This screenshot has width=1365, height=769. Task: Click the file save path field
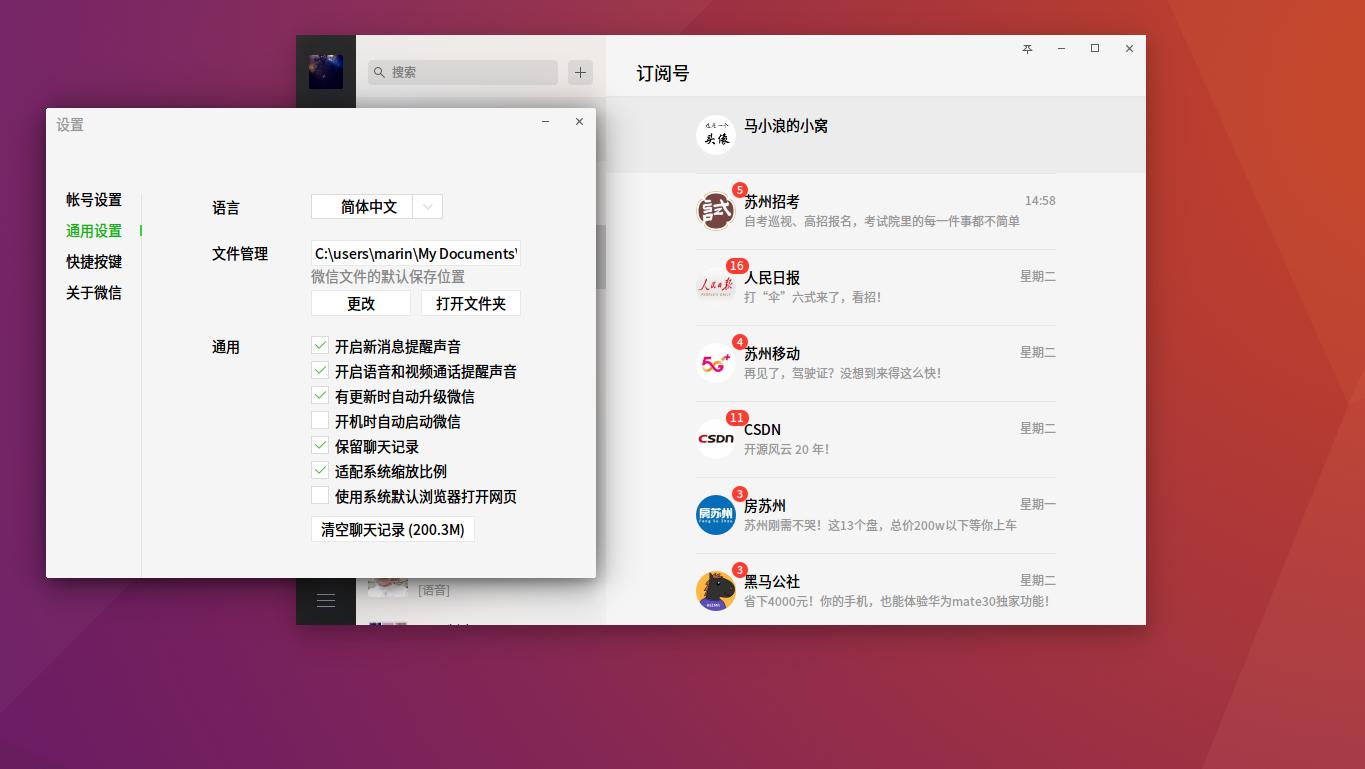pos(416,254)
